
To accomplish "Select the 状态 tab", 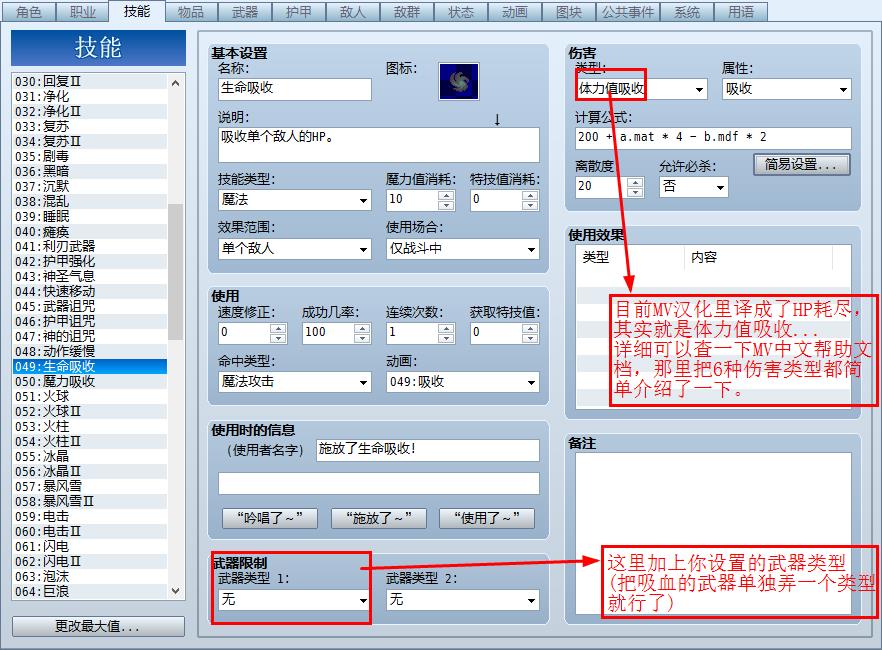I will (x=461, y=12).
